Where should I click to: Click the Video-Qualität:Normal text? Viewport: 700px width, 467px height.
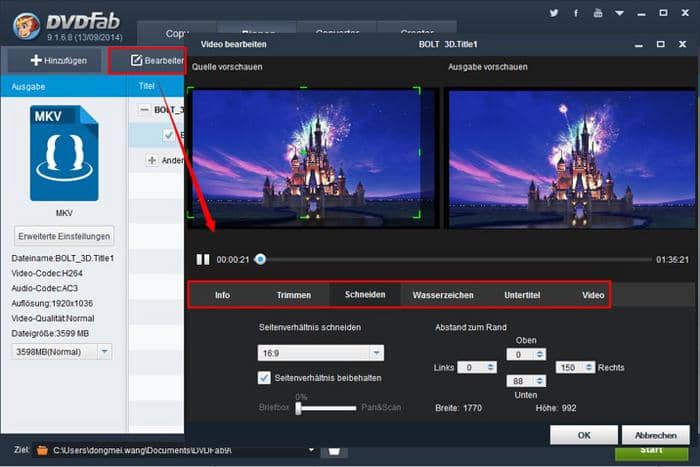[53, 318]
